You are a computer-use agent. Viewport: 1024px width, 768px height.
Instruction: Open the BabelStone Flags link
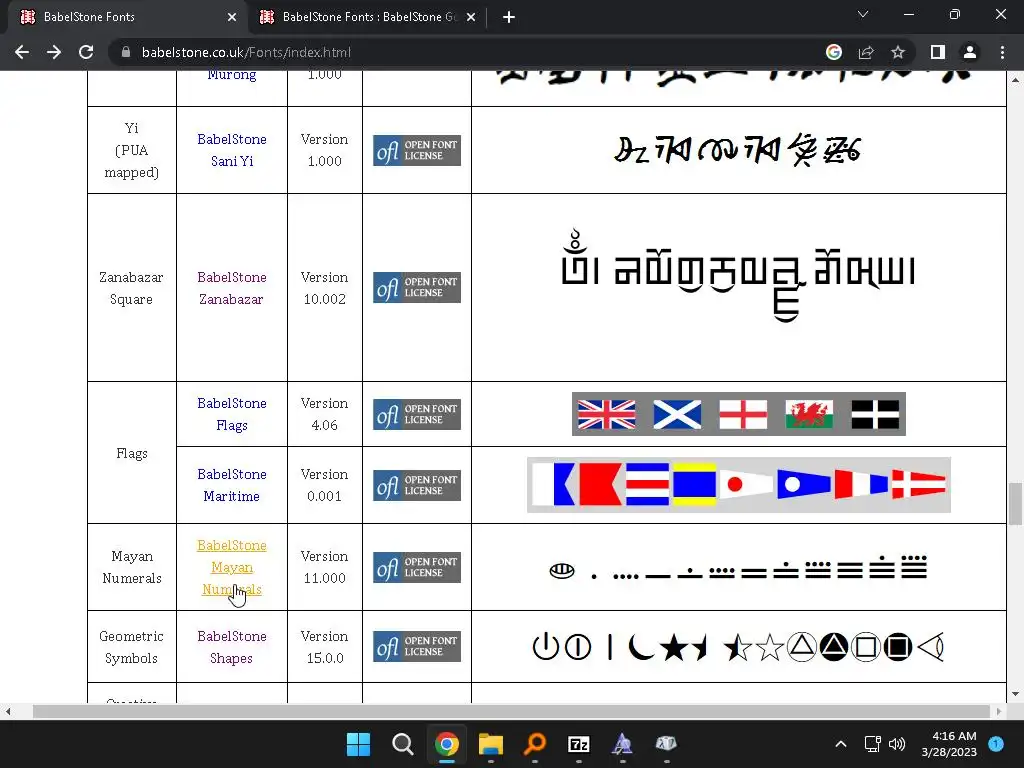coord(232,414)
